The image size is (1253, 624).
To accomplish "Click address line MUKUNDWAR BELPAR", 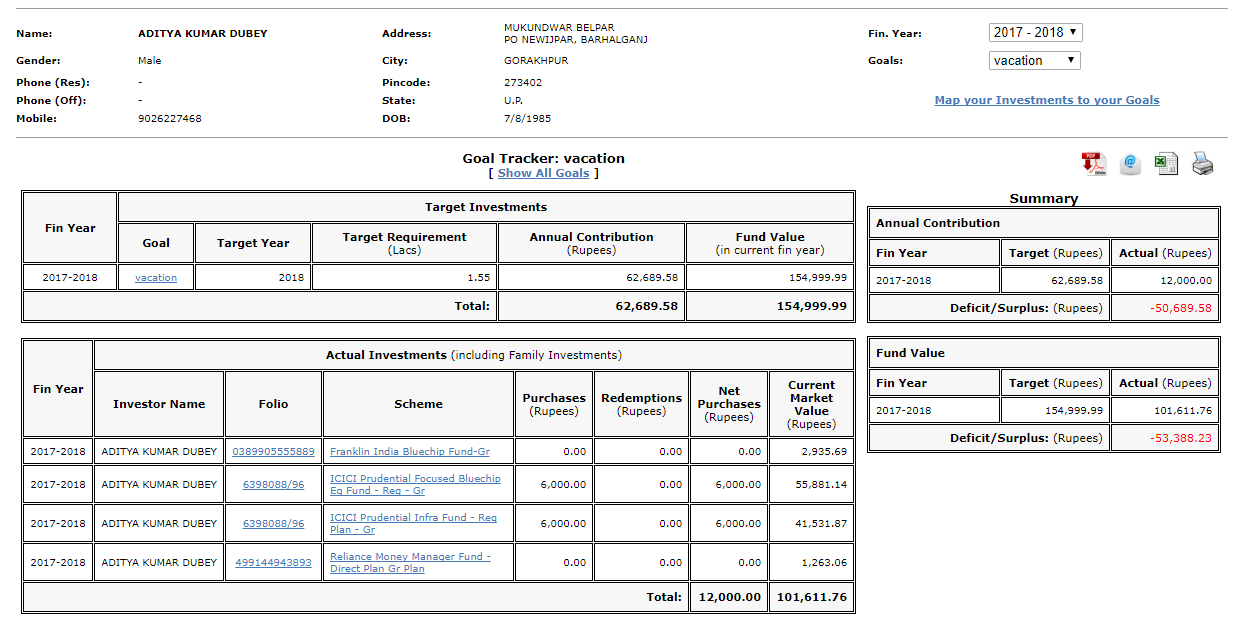I will pos(559,27).
